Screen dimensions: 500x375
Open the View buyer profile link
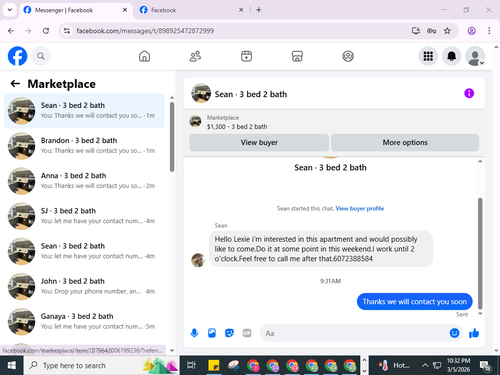coord(360,208)
